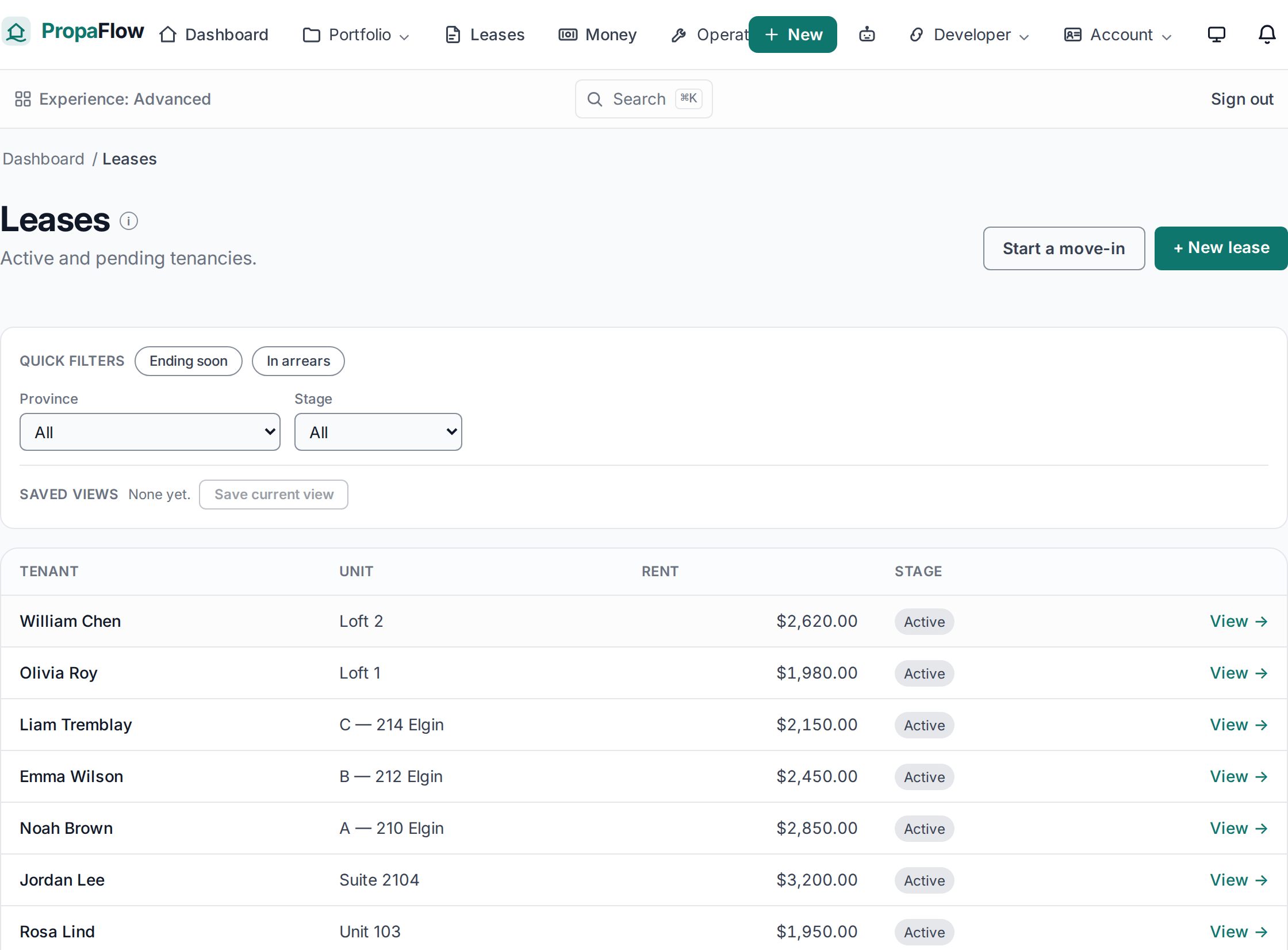This screenshot has height=950, width=1288.
Task: Open the Money navigation item
Action: click(x=597, y=35)
